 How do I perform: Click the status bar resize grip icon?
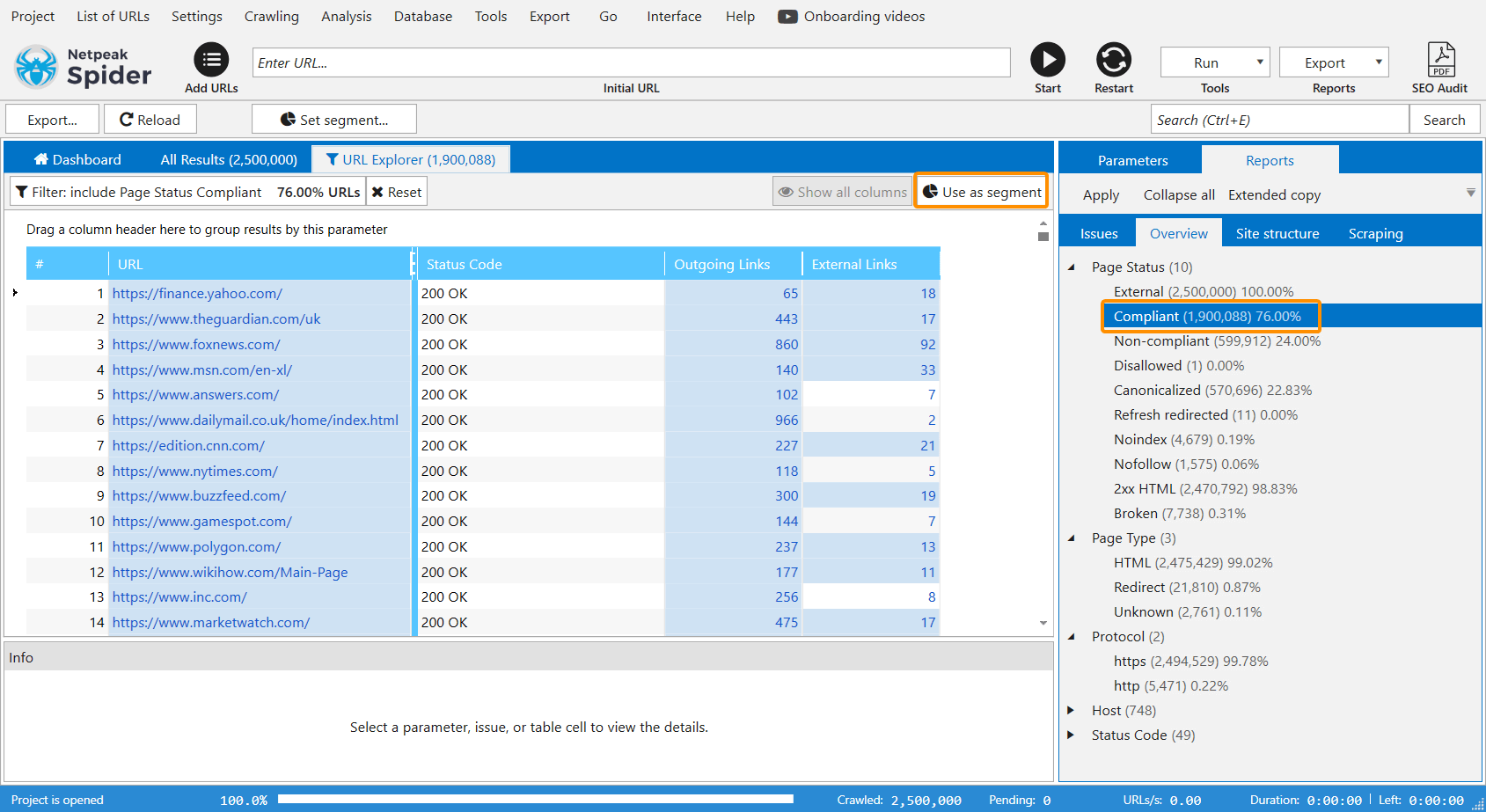1478,804
